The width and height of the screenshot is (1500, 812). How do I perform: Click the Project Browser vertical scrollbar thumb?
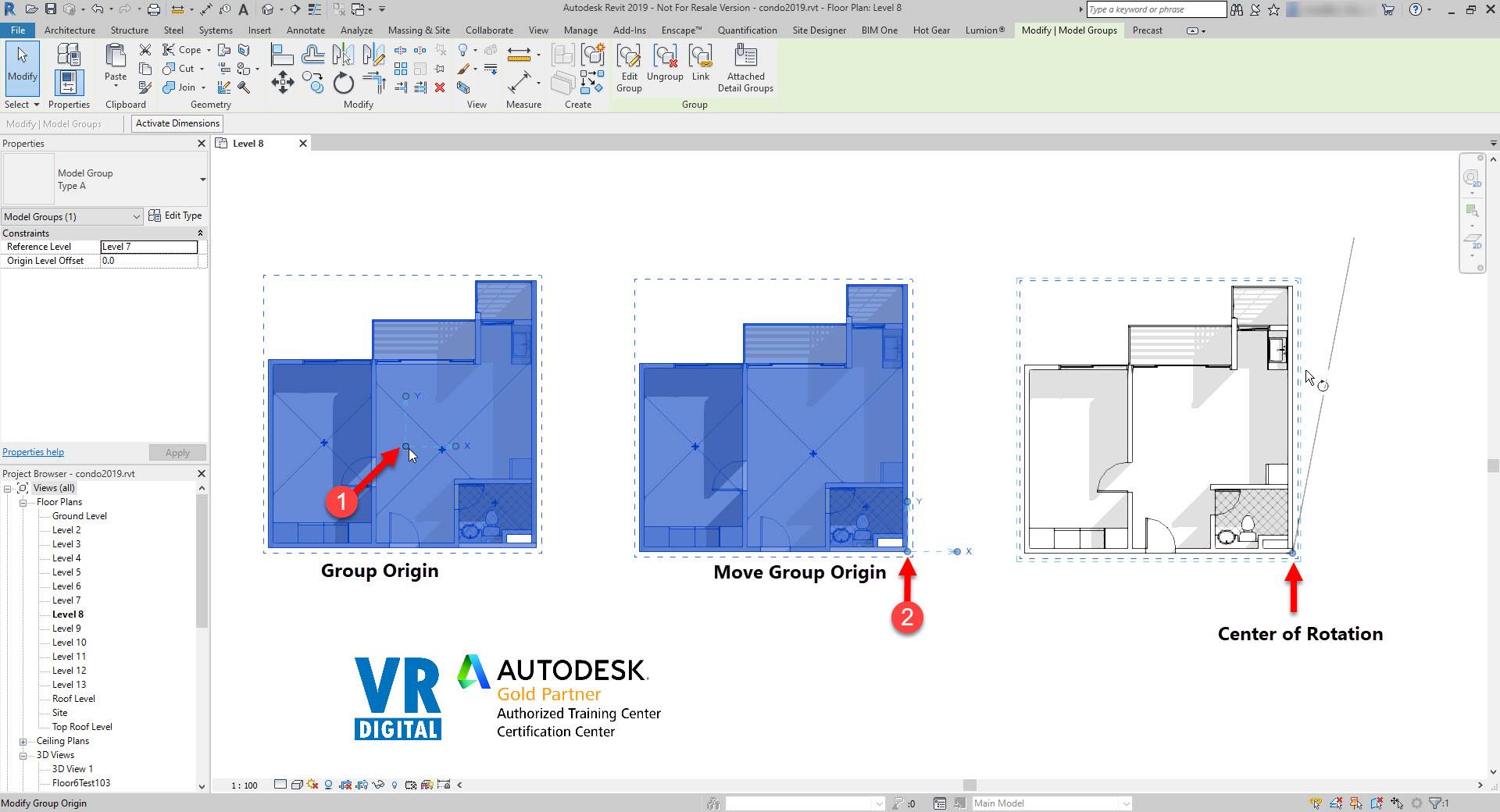(202, 561)
